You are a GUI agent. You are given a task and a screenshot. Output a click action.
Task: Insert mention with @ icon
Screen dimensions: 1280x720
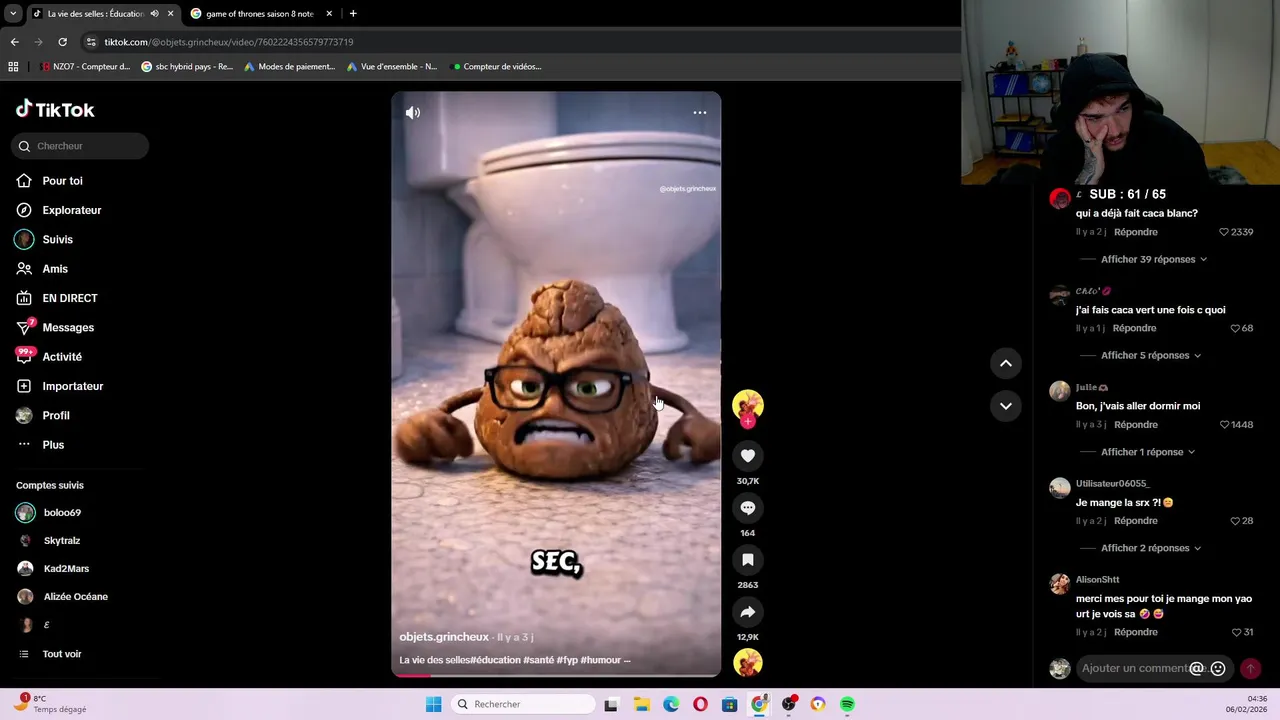[1196, 669]
